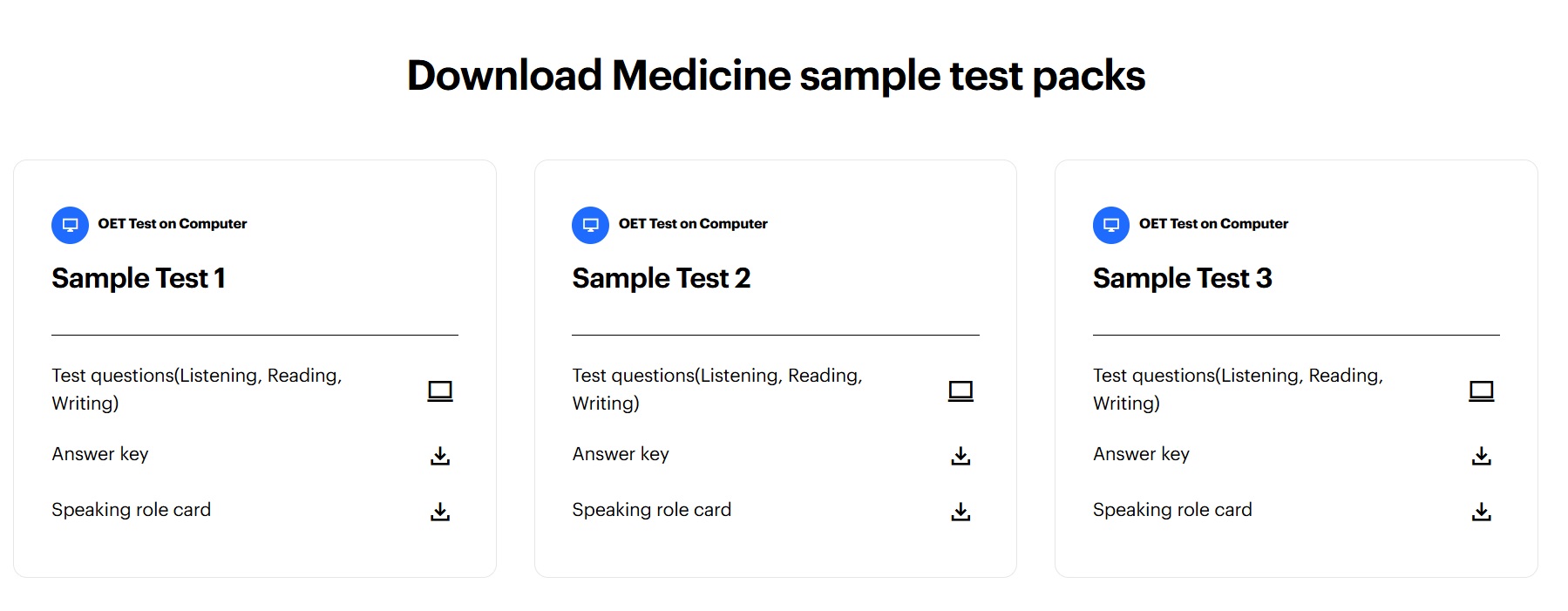Open Test questions link in Sample Test 1

[197, 389]
